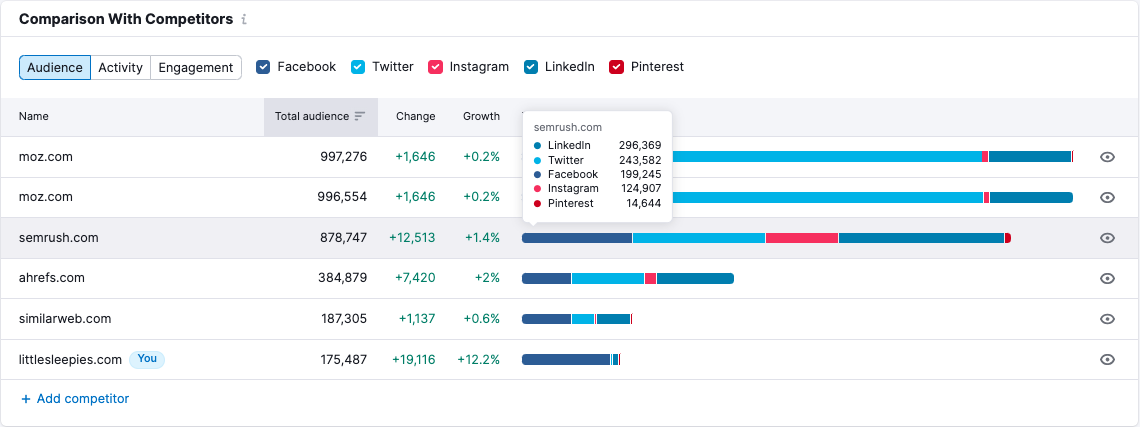Sort by the Change column header
This screenshot has height=427, width=1140.
coord(415,116)
